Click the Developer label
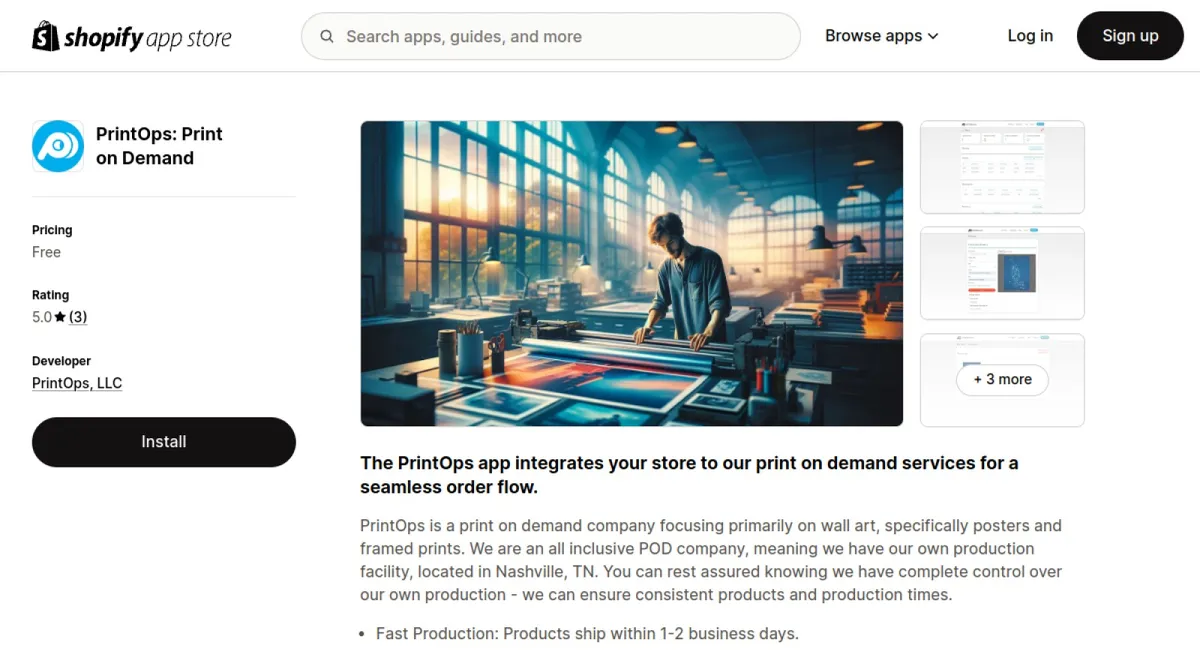The width and height of the screenshot is (1200, 650). (61, 361)
